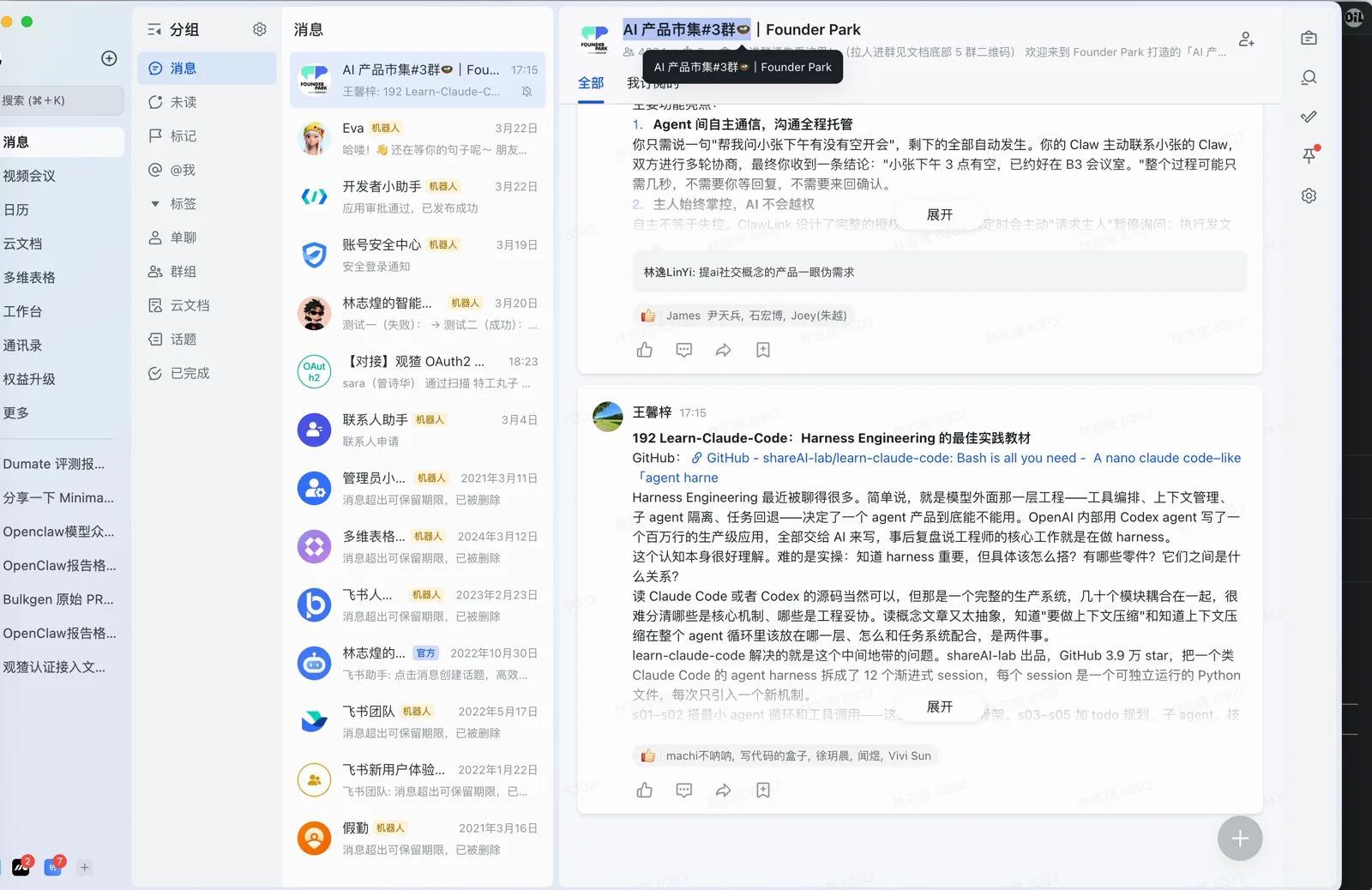Open 更多 in left navigation
Viewport: 1372px width, 890px height.
pos(60,412)
